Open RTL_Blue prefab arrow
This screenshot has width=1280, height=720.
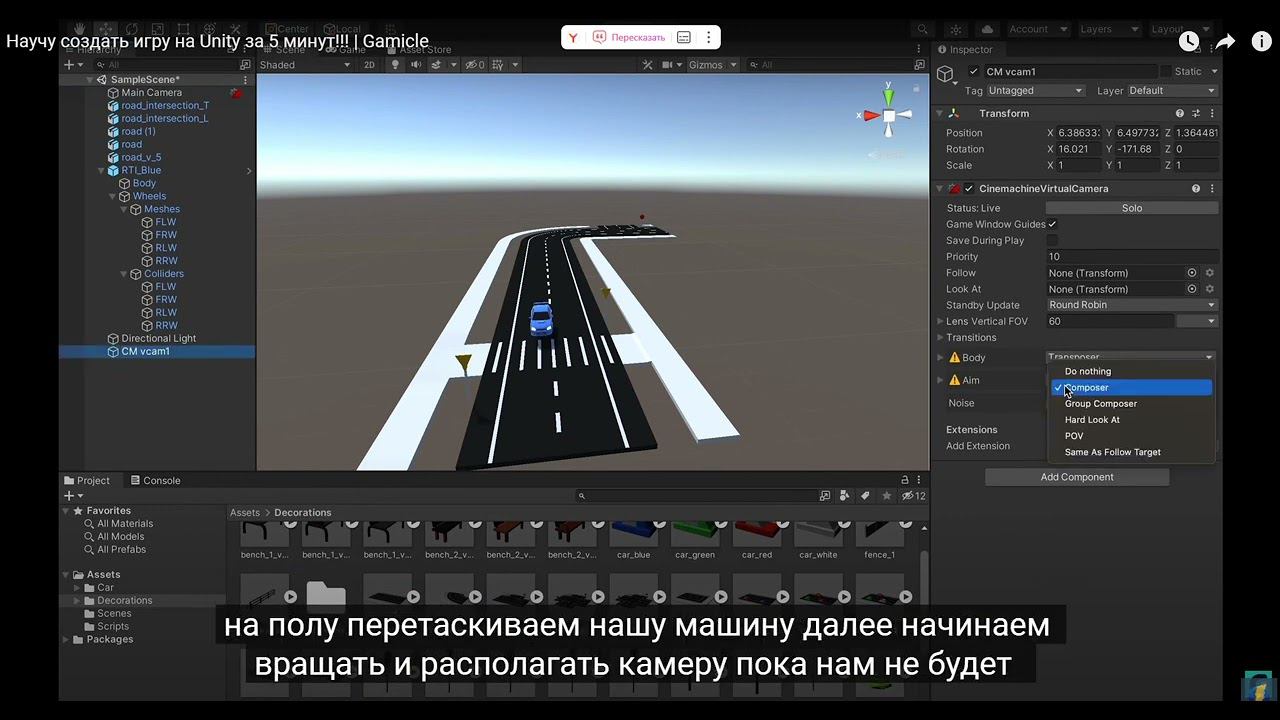249,170
